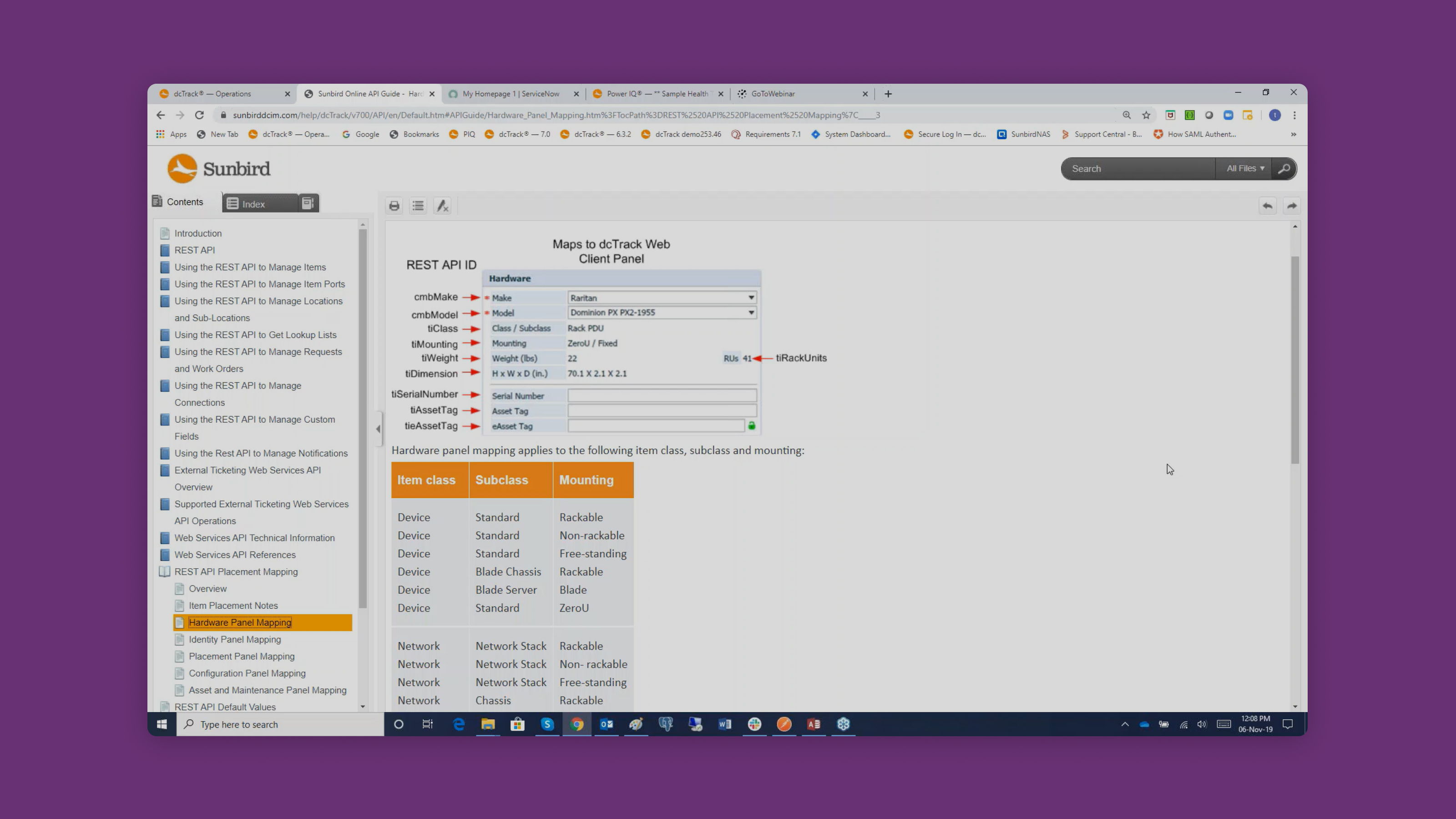Screen dimensions: 1456x819
Task: Open the notifications action center
Action: 1288,724
